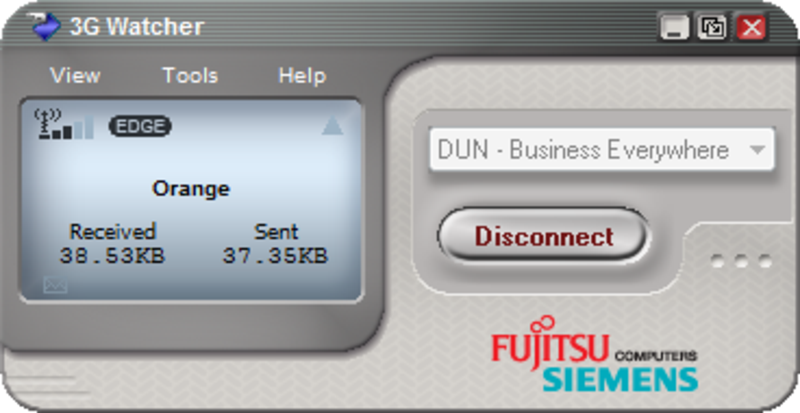
Task: Click the three dots indicator
Action: [741, 261]
